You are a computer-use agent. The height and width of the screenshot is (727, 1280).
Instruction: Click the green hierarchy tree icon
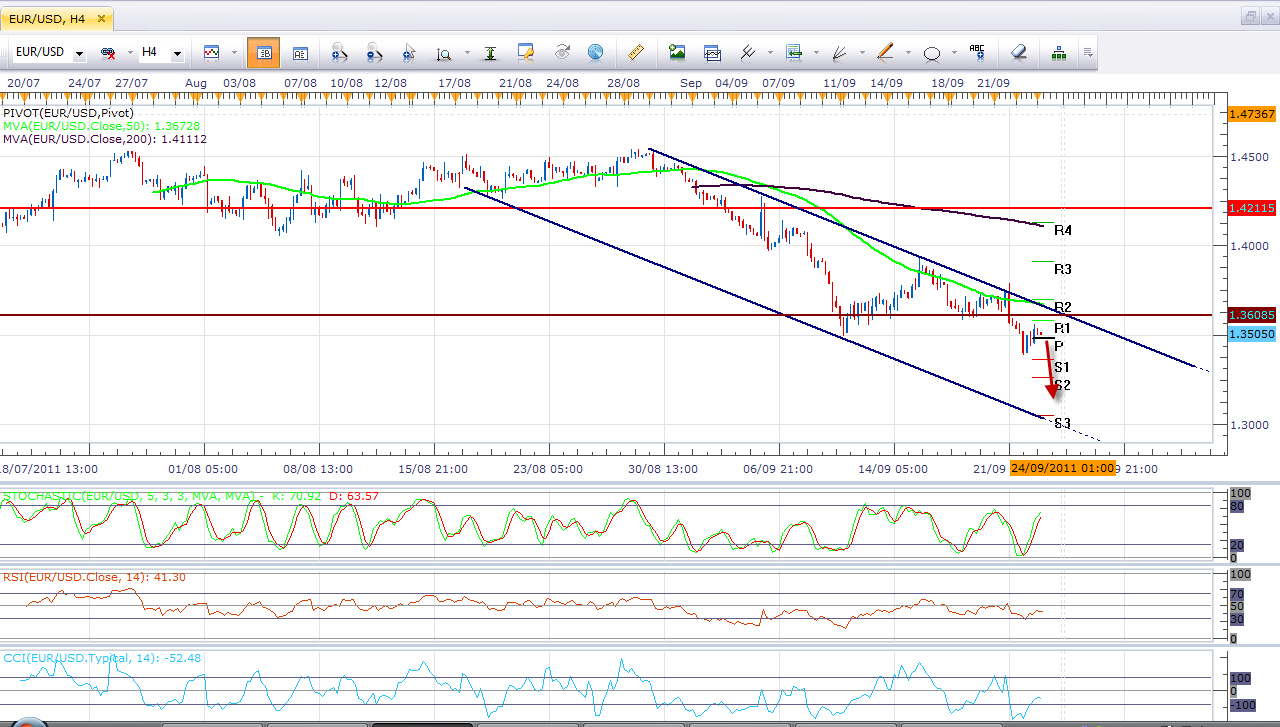coord(1059,52)
